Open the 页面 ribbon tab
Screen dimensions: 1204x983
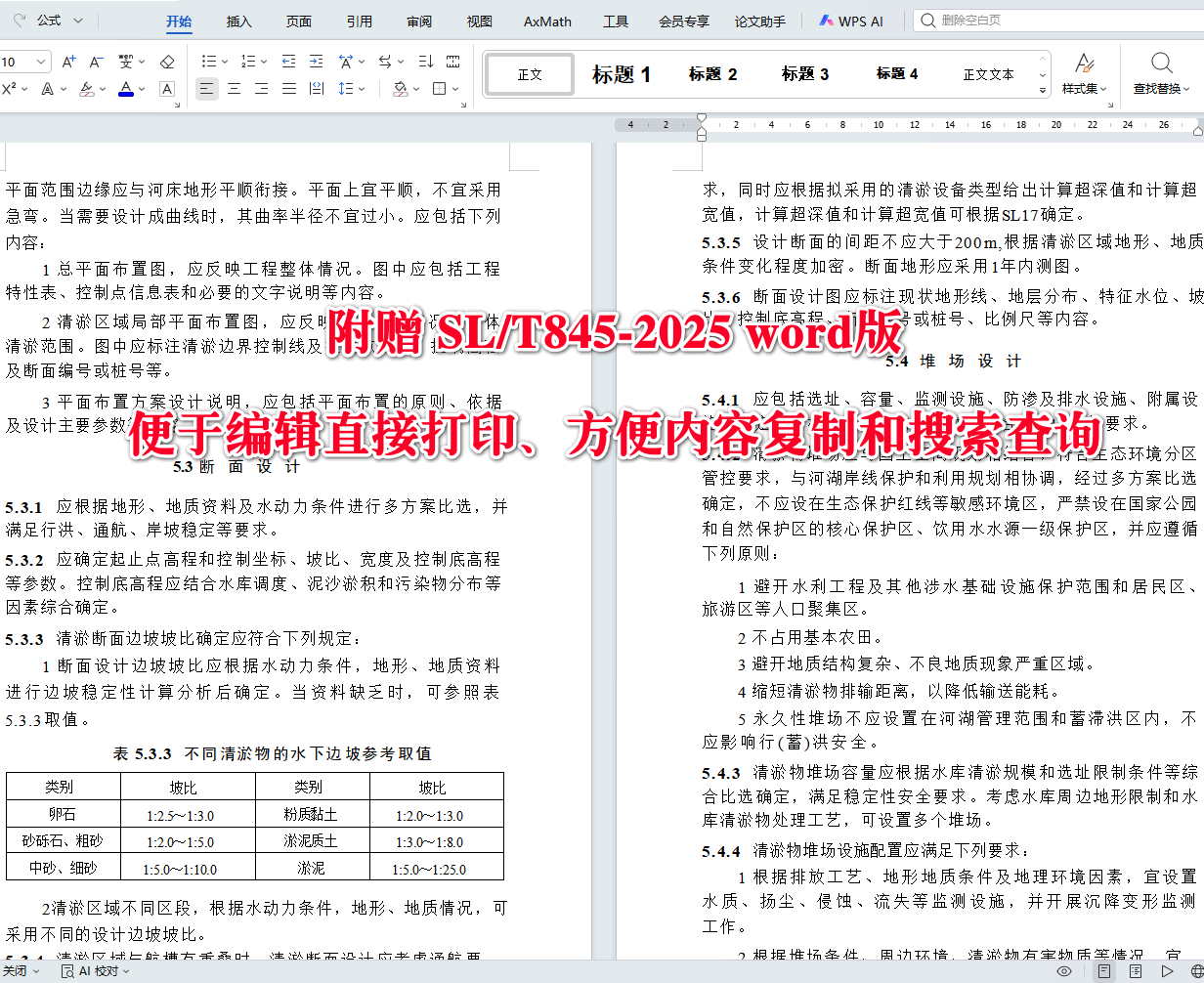(x=299, y=21)
